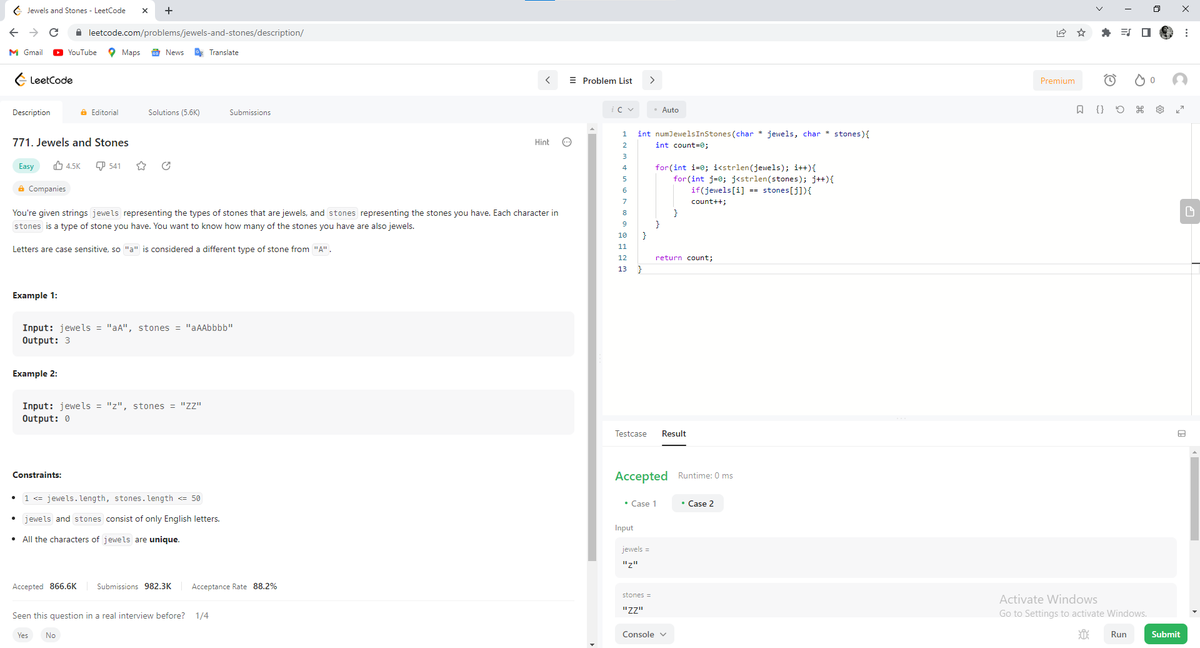
Task: Click the stones input value "ZZ"
Action: pyautogui.click(x=632, y=611)
